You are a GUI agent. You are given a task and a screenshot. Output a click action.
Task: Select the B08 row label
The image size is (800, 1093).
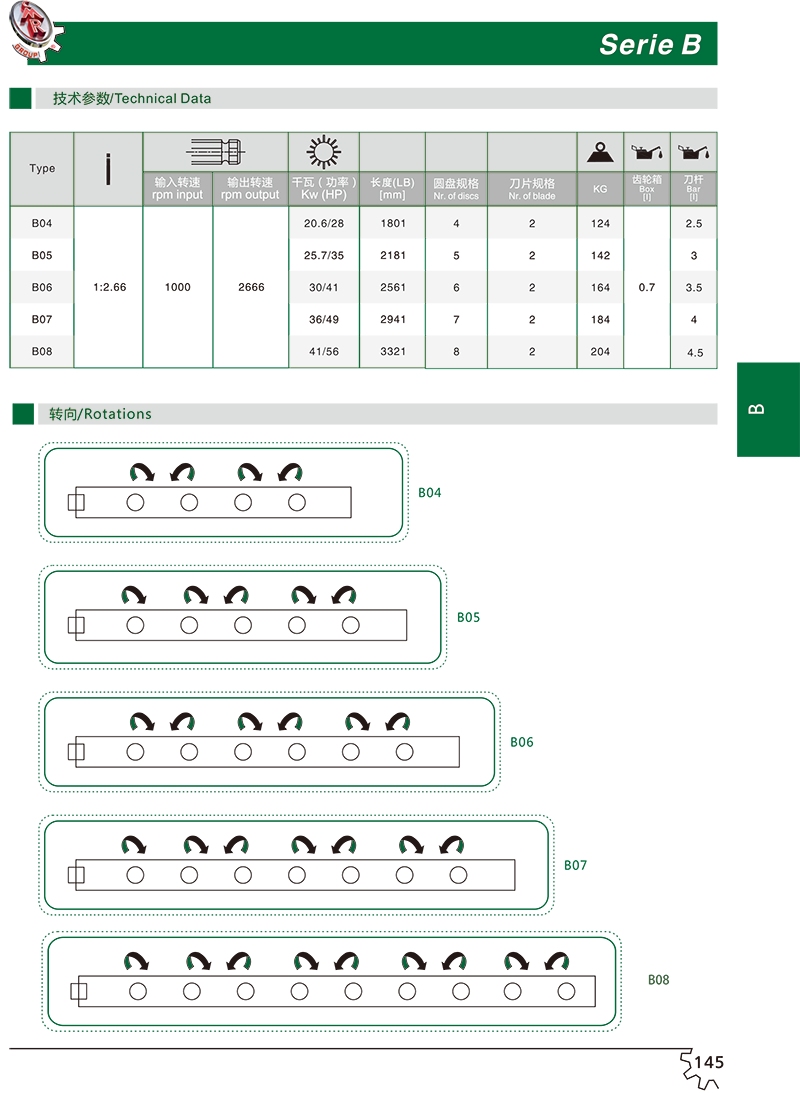(41, 351)
